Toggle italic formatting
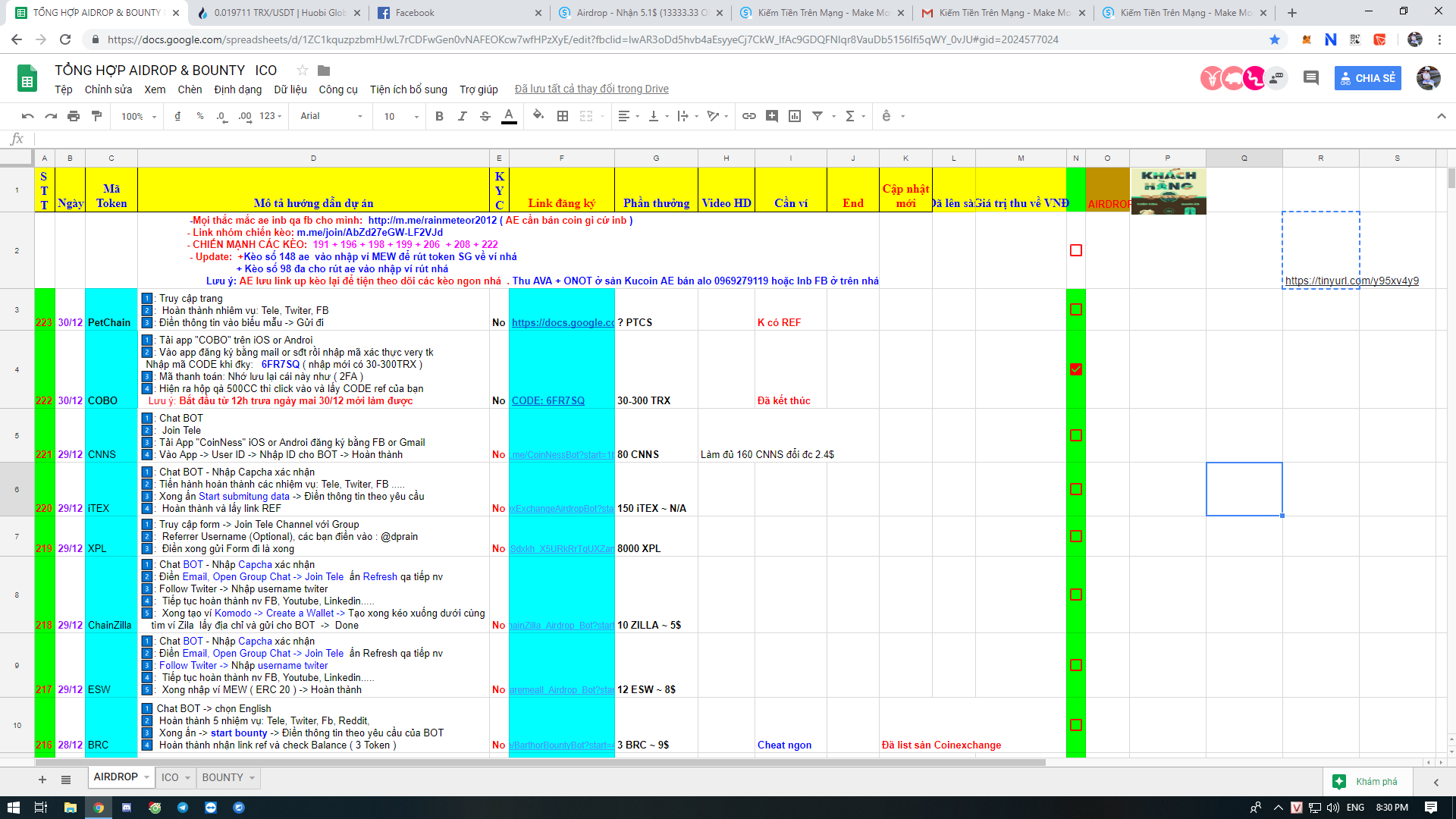The image size is (1456, 819). click(462, 116)
